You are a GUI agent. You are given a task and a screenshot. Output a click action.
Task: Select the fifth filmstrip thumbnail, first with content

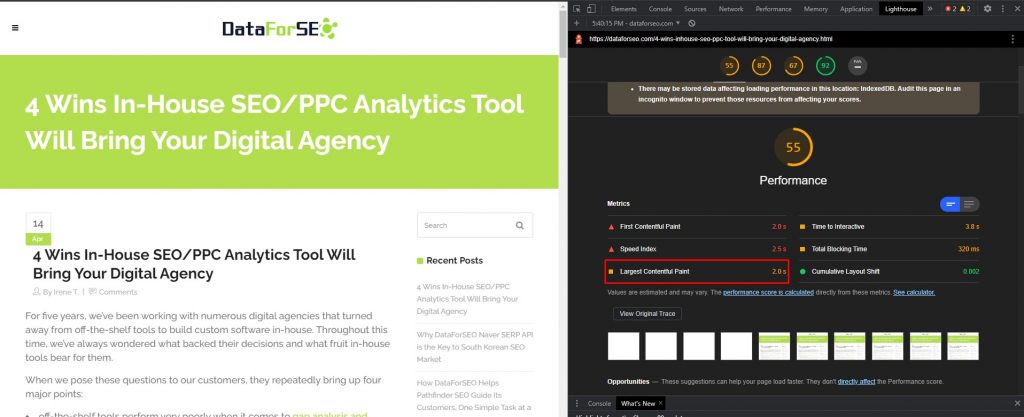pyautogui.click(x=774, y=346)
